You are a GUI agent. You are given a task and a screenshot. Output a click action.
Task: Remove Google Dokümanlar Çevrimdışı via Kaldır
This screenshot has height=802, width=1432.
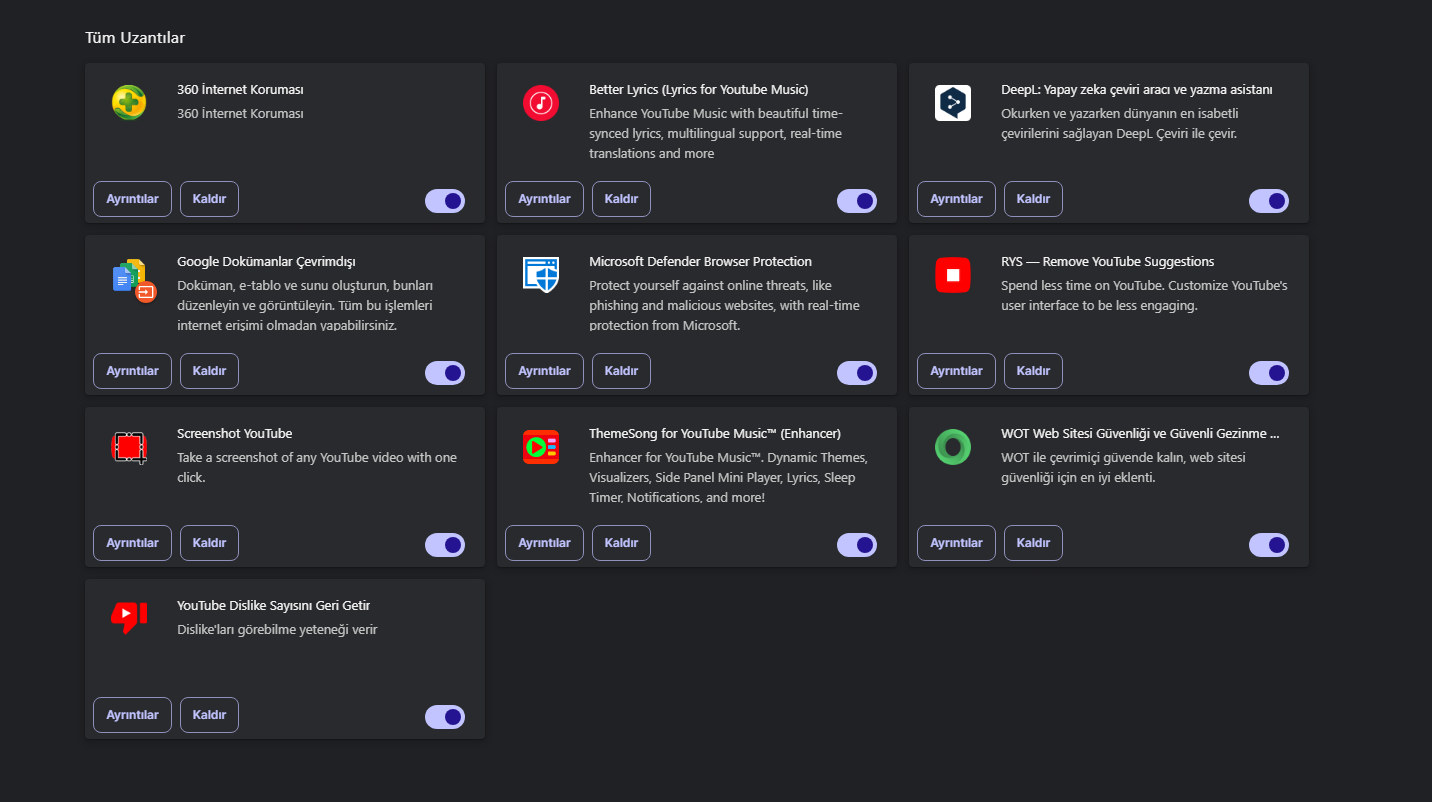[x=209, y=371]
